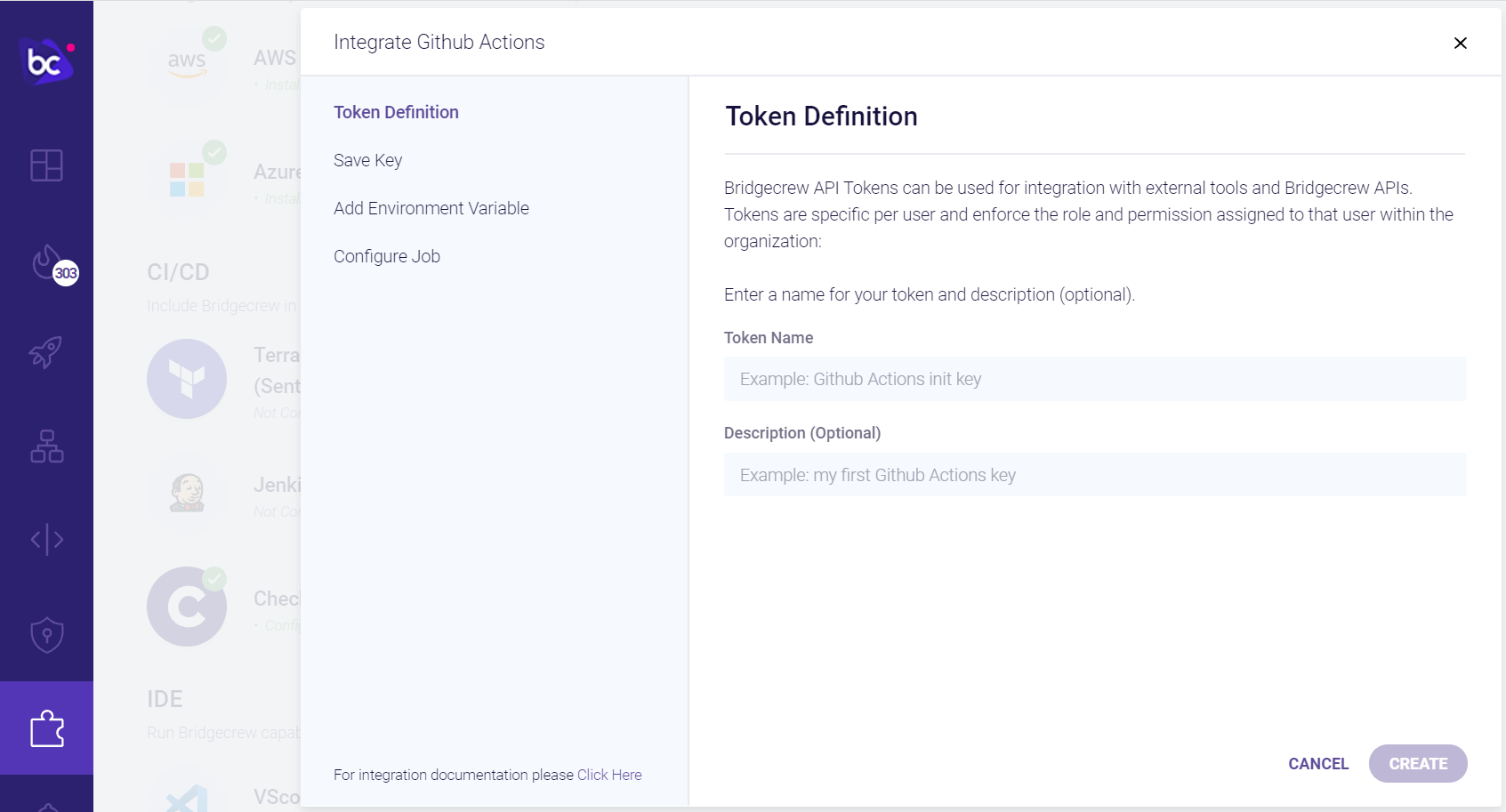
Task: Click the Azure Microsoft logo
Action: pos(187,179)
